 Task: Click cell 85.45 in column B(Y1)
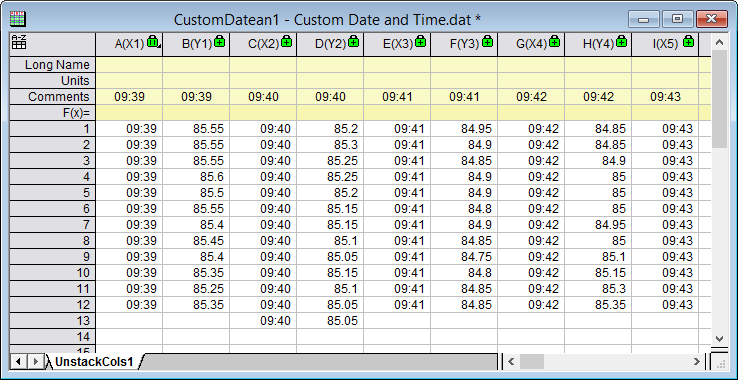click(196, 241)
